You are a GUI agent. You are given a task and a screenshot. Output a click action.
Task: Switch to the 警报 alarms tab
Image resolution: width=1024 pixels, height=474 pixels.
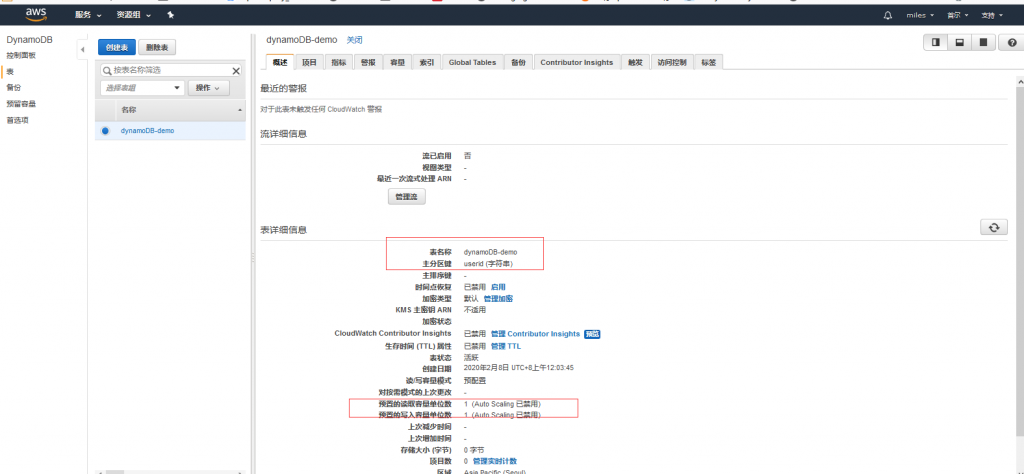(x=368, y=62)
